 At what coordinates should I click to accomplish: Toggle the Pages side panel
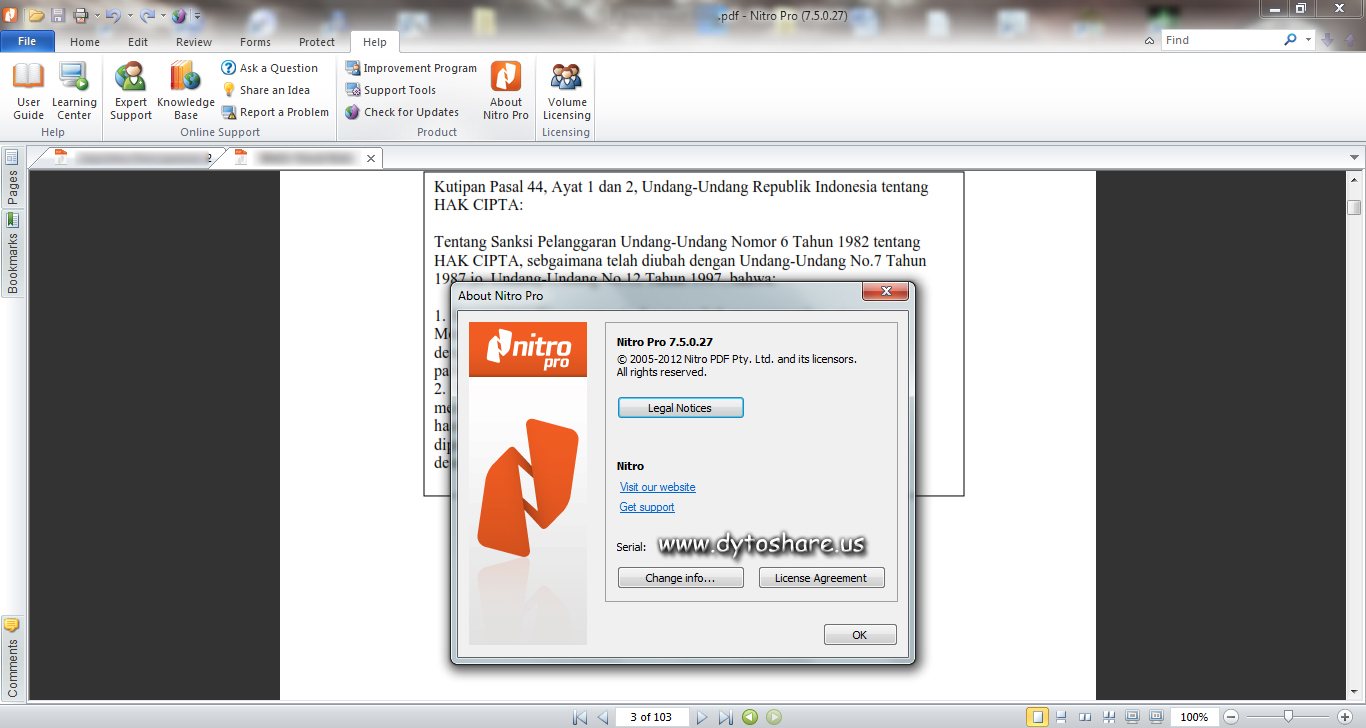click(12, 177)
